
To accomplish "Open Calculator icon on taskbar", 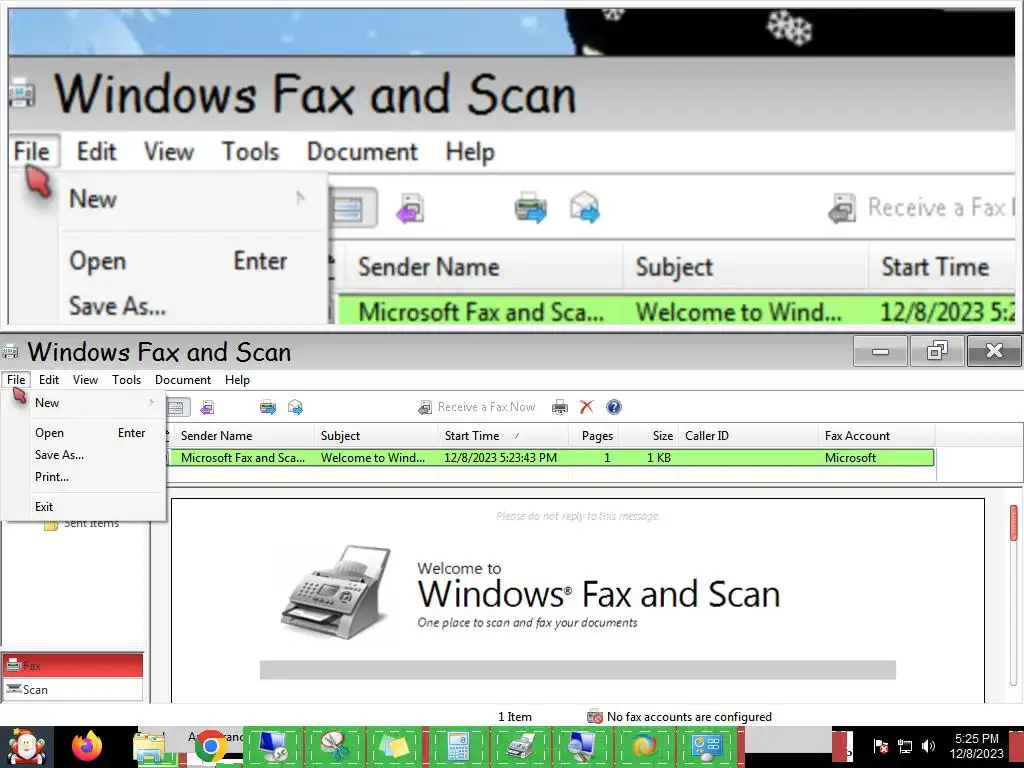I will [x=458, y=746].
